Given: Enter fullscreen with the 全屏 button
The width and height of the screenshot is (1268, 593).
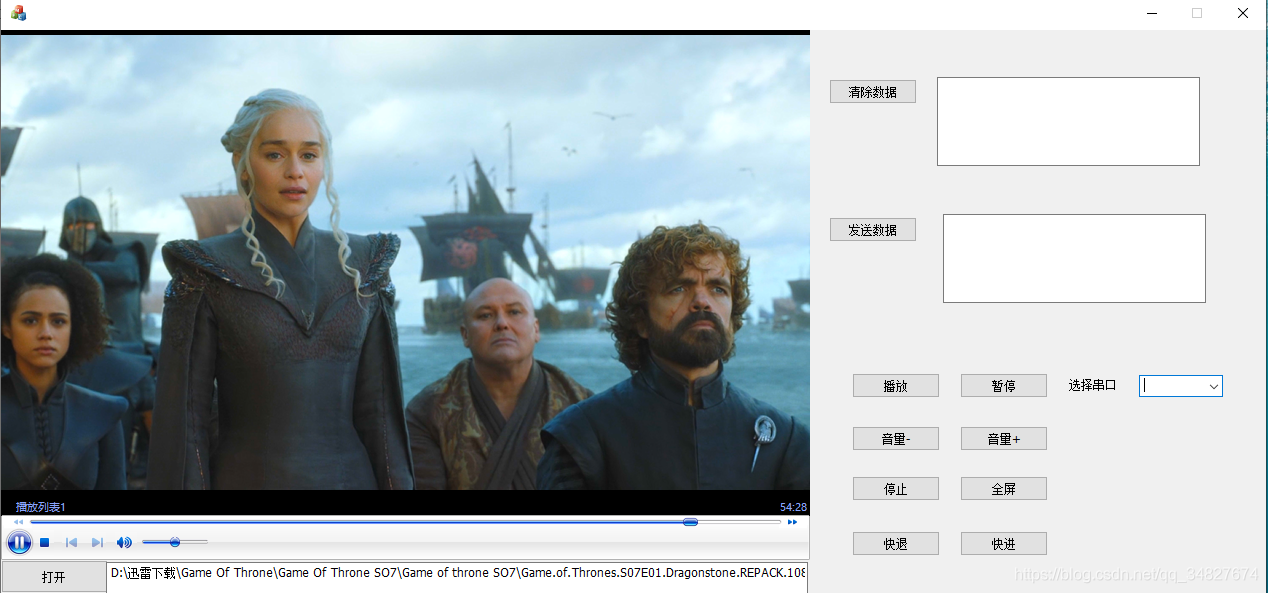Looking at the screenshot, I should [1004, 489].
